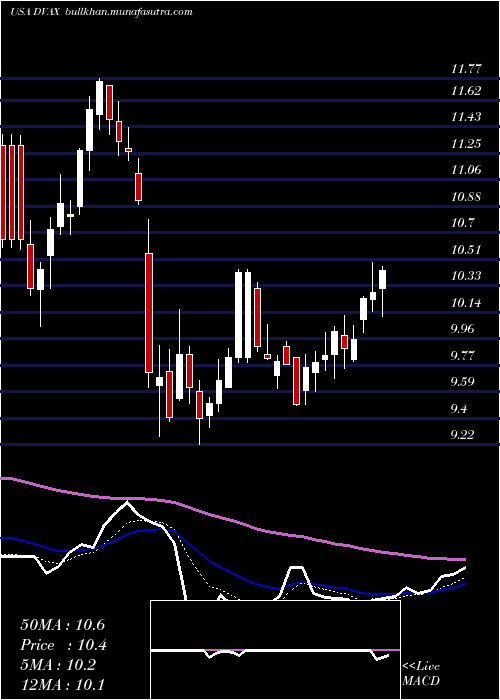Click the large red candle dropping from 10.51

point(149,312)
